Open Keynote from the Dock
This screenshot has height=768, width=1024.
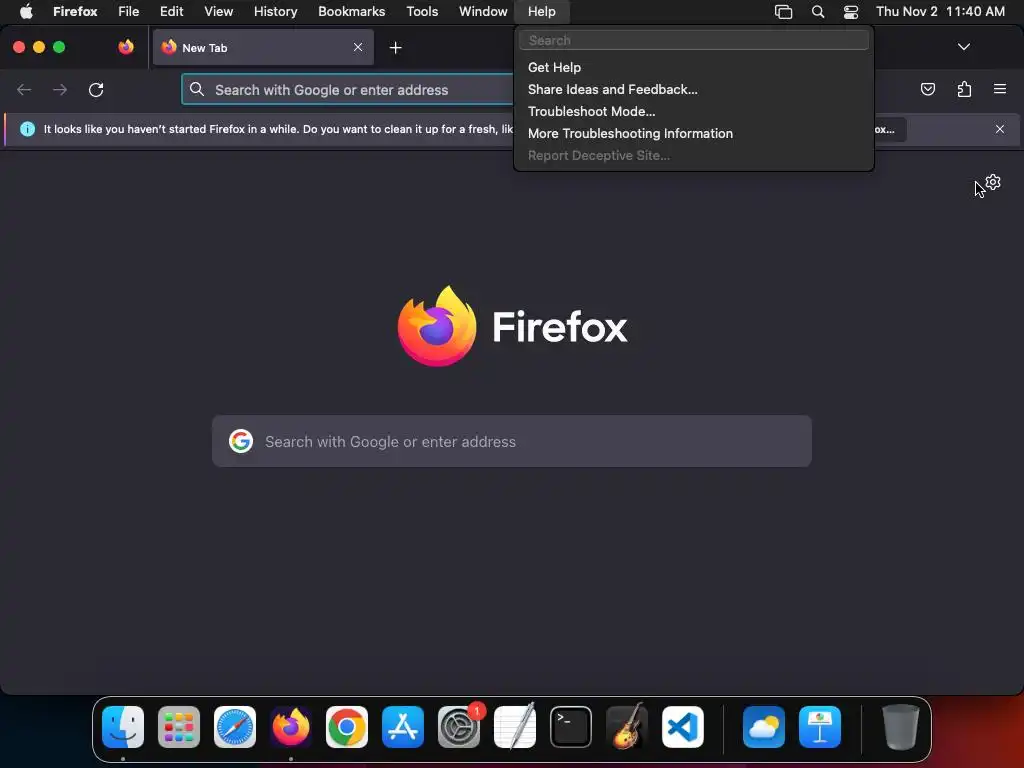pyautogui.click(x=820, y=727)
